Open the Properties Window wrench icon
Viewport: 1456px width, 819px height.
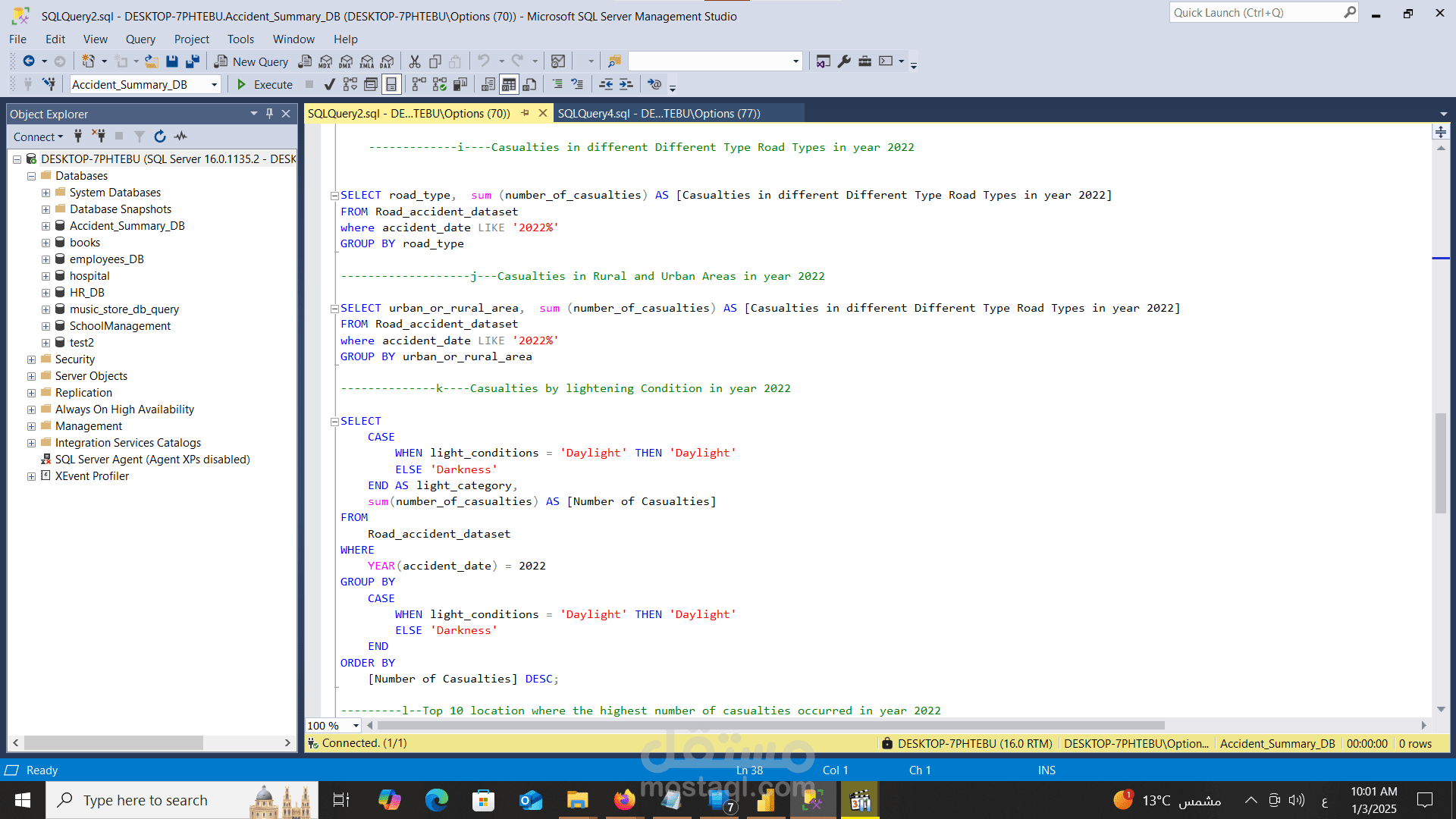point(844,61)
